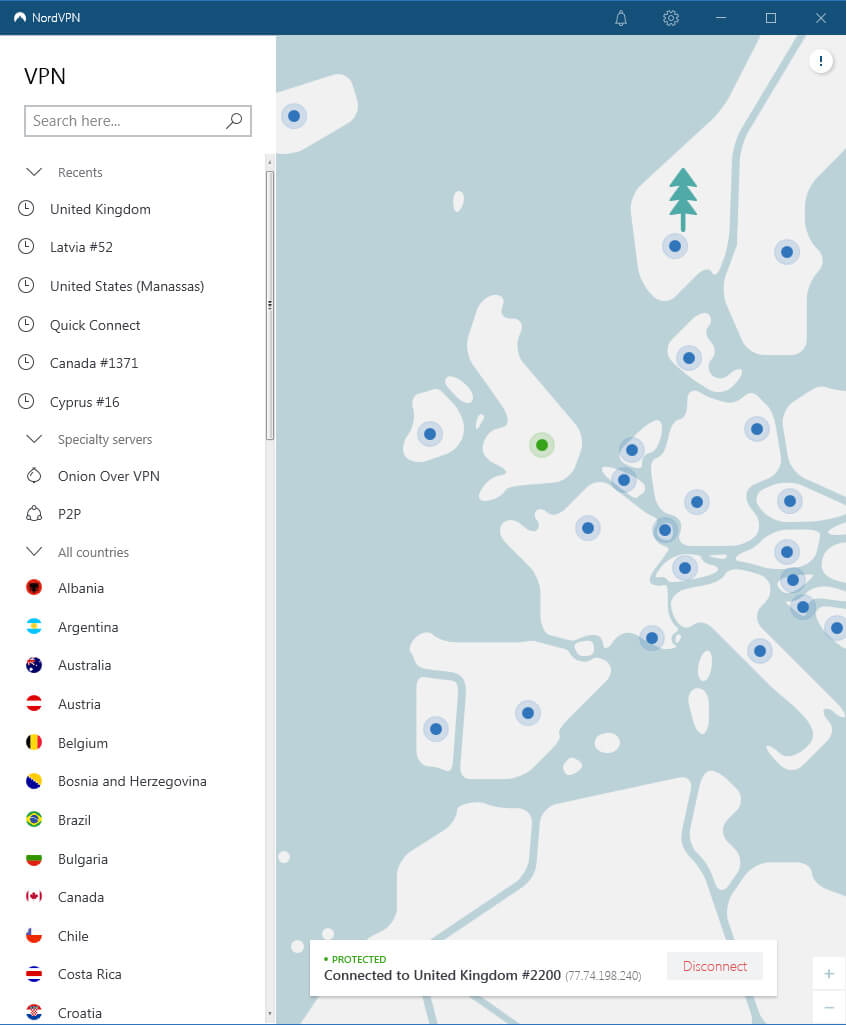Click the IP address 77.74.198.240 text
This screenshot has height=1025, width=846.
pos(603,976)
